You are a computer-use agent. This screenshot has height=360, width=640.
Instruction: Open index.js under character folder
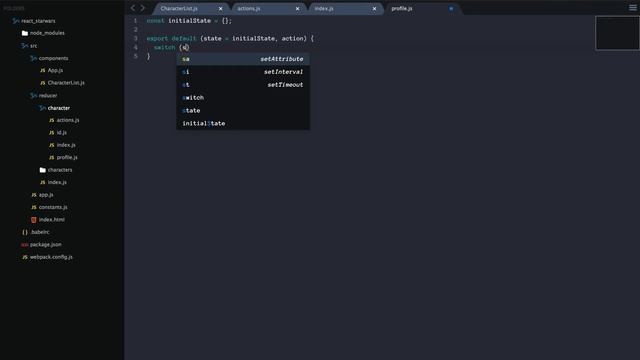pos(66,145)
